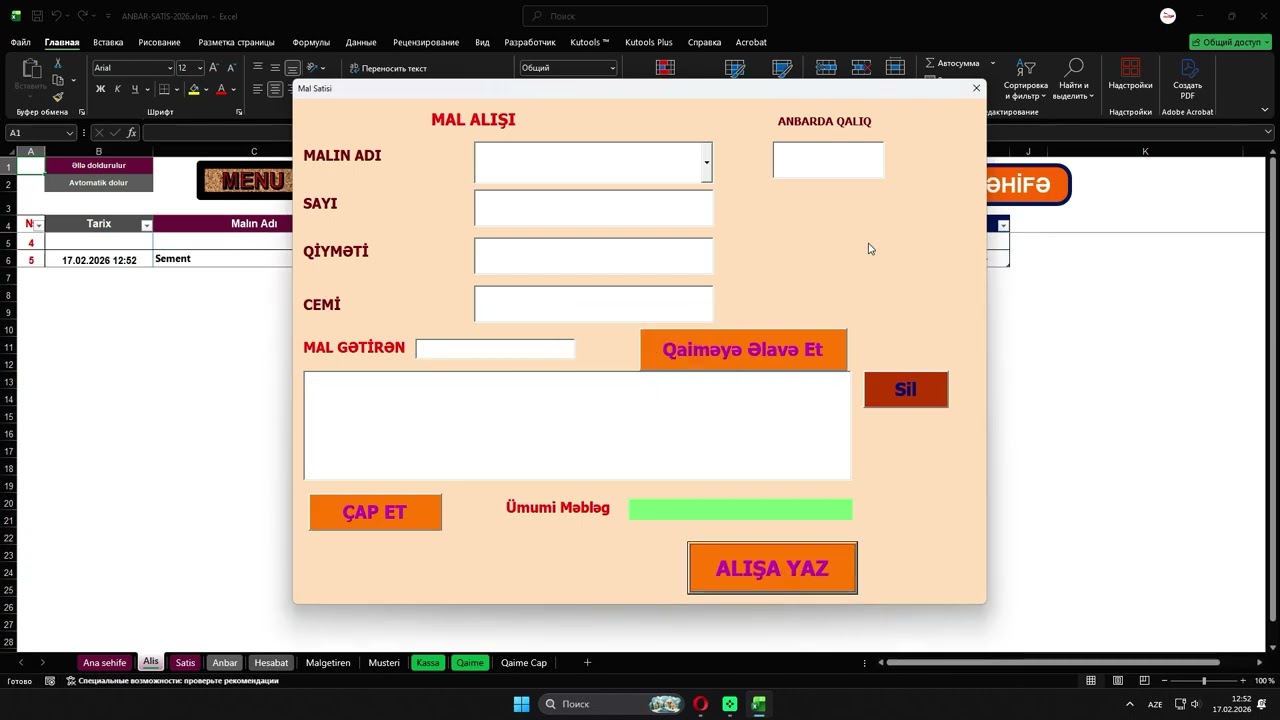Viewport: 1280px width, 720px height.
Task: Toggle middle vertical alignment icon
Action: pyautogui.click(x=275, y=68)
